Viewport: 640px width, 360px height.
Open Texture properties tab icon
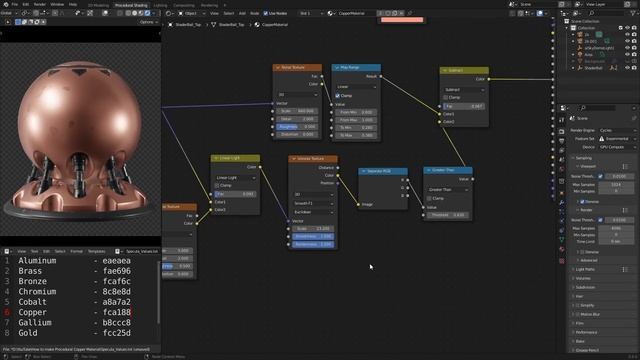(562, 260)
